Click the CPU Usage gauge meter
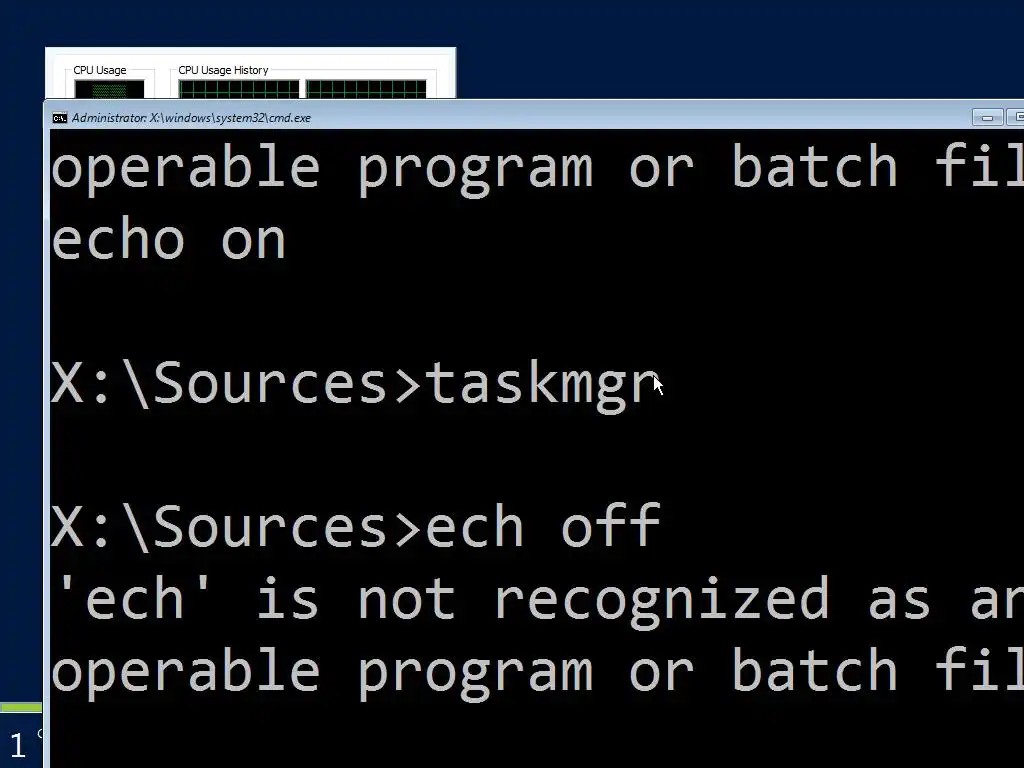The height and width of the screenshot is (768, 1024). click(101, 89)
